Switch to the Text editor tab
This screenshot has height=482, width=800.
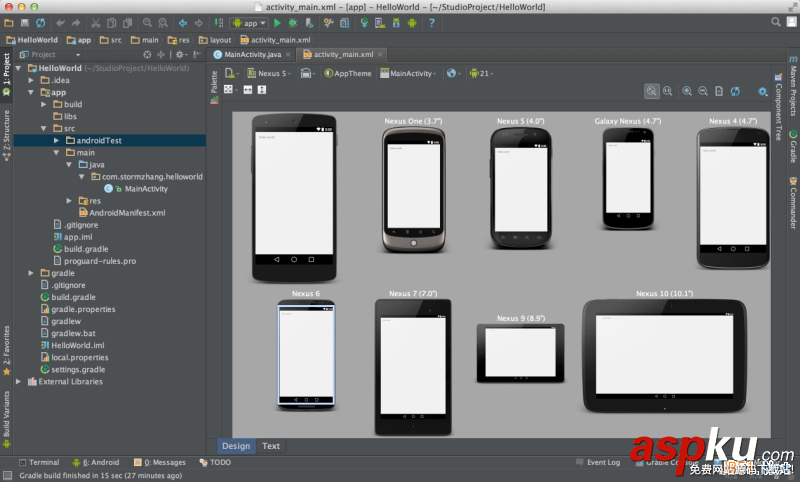tap(271, 446)
